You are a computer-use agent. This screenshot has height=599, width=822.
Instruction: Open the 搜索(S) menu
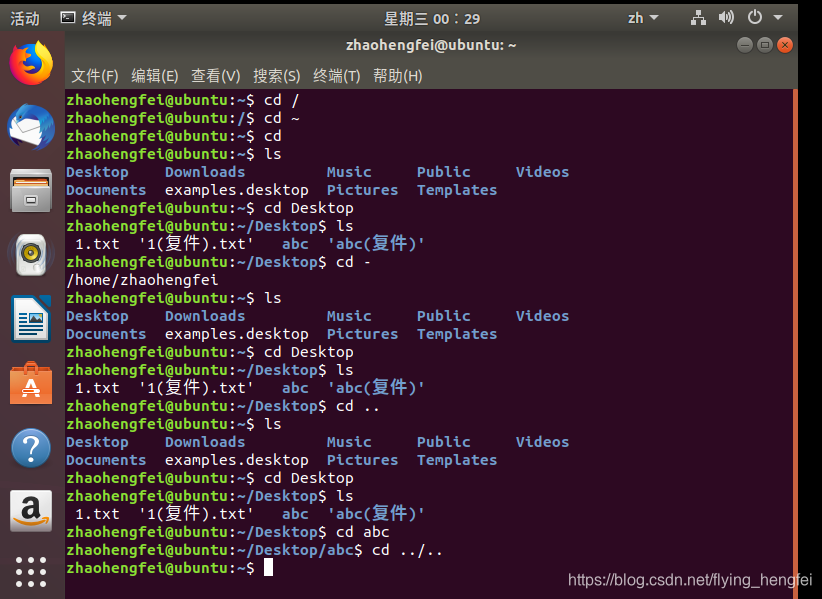coord(277,76)
